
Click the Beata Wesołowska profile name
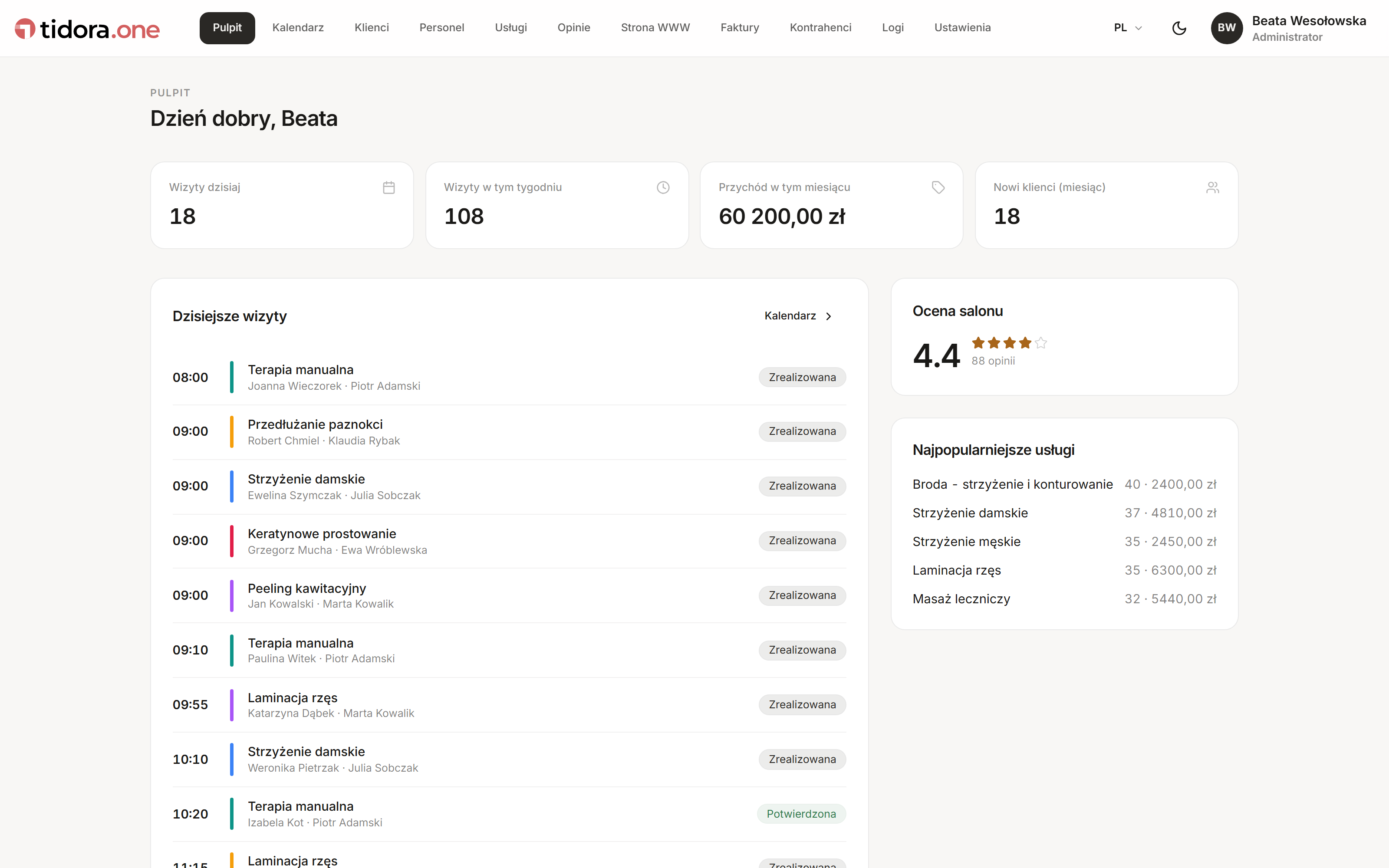(x=1309, y=21)
